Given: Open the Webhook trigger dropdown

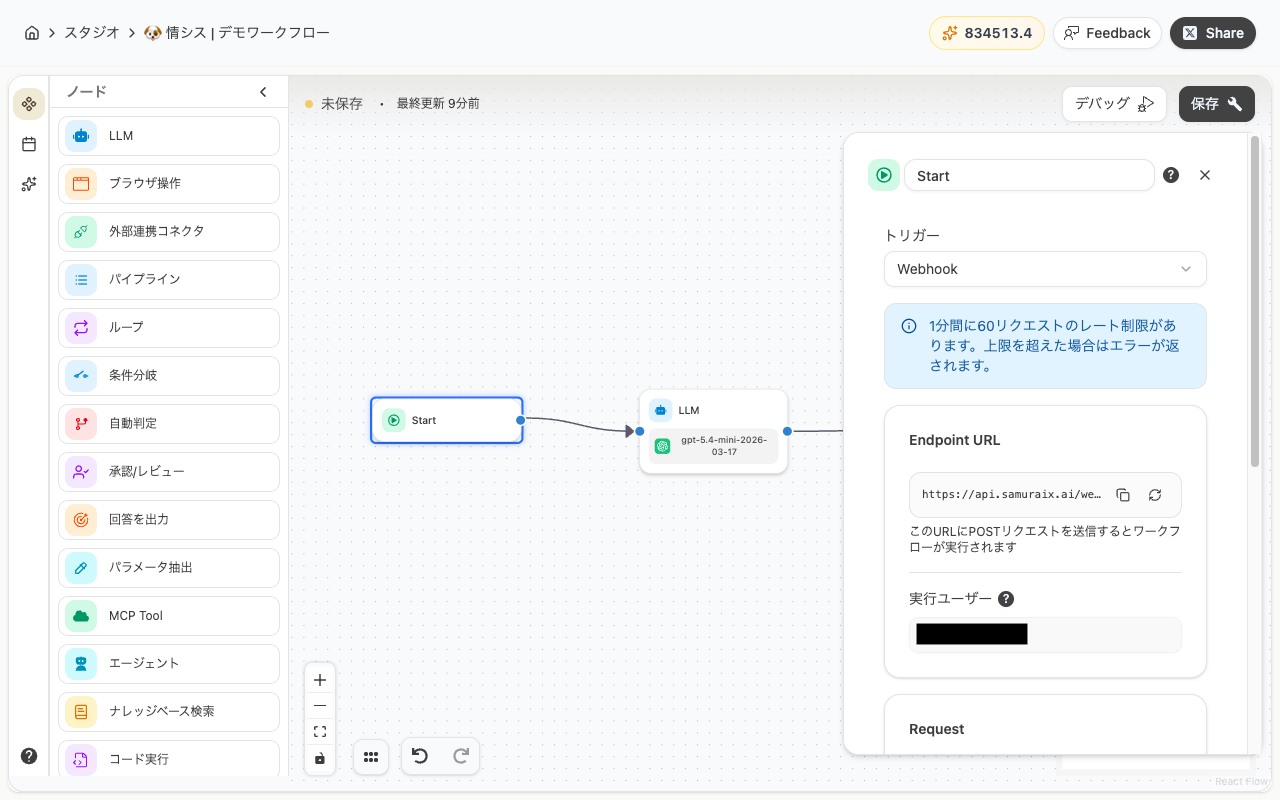Looking at the screenshot, I should (1045, 269).
